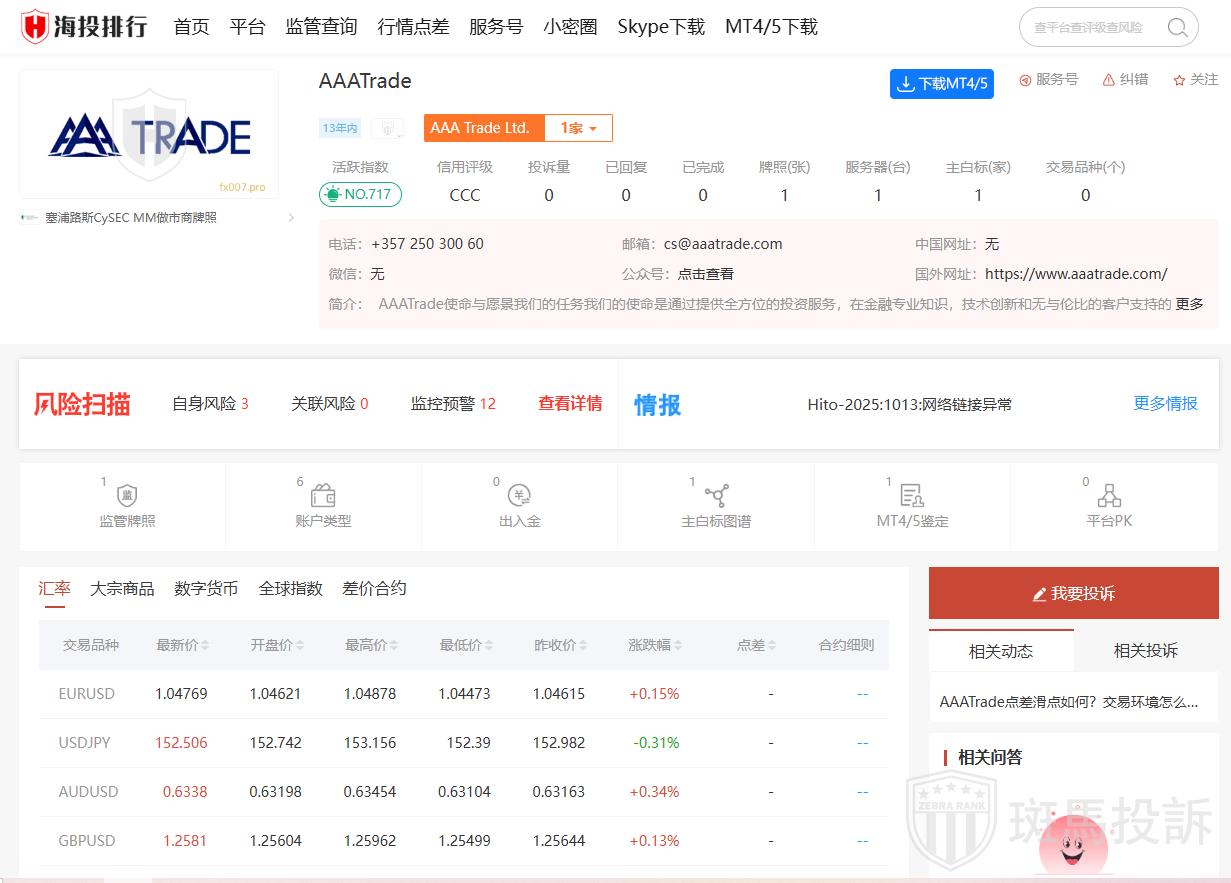Screen dimensions: 1231x883
Task: Click the 出入金 deposit-withdrawal icon
Action: (x=519, y=496)
